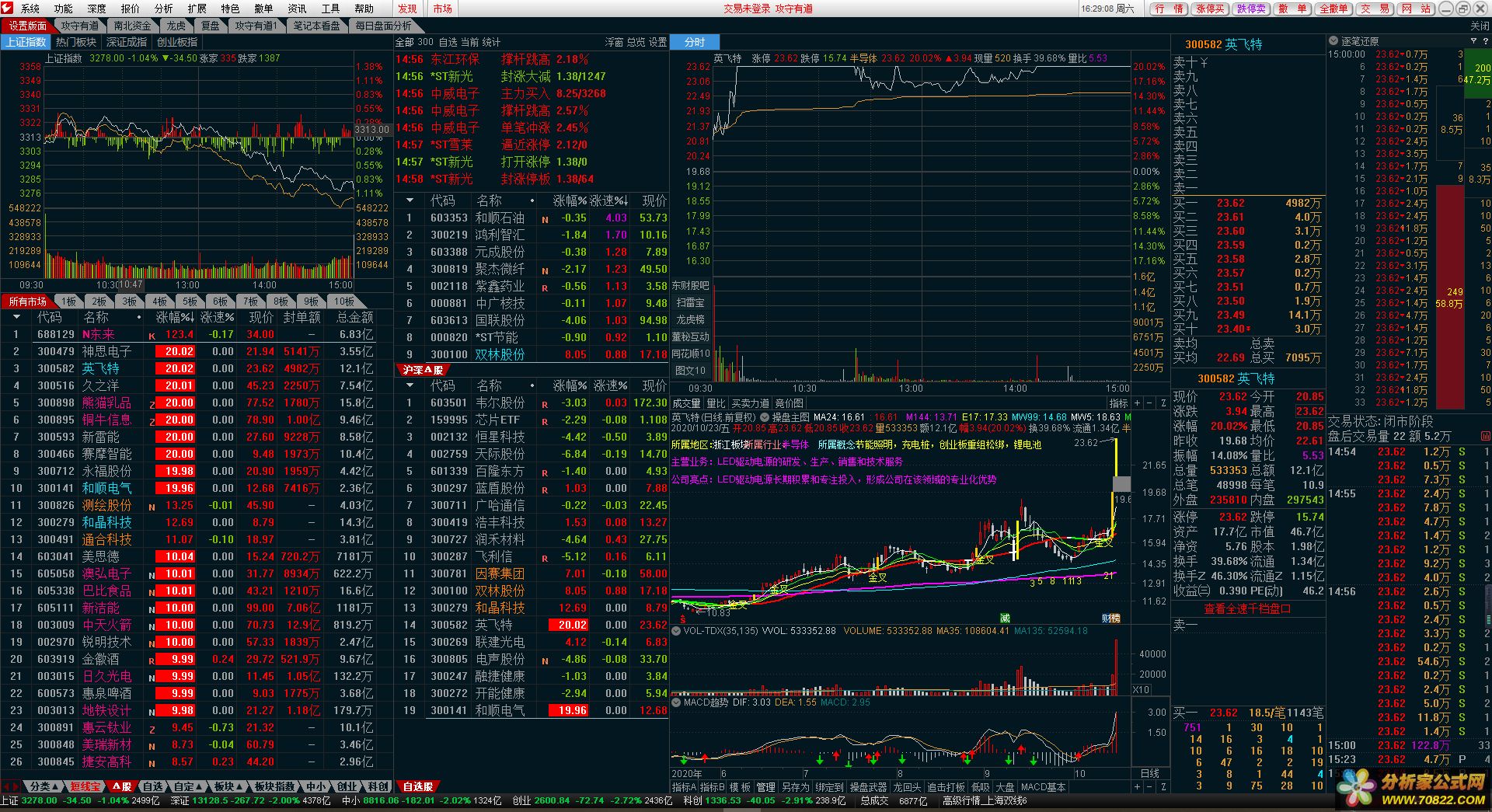Click 查看全速千档盘口 link

pos(1247,608)
